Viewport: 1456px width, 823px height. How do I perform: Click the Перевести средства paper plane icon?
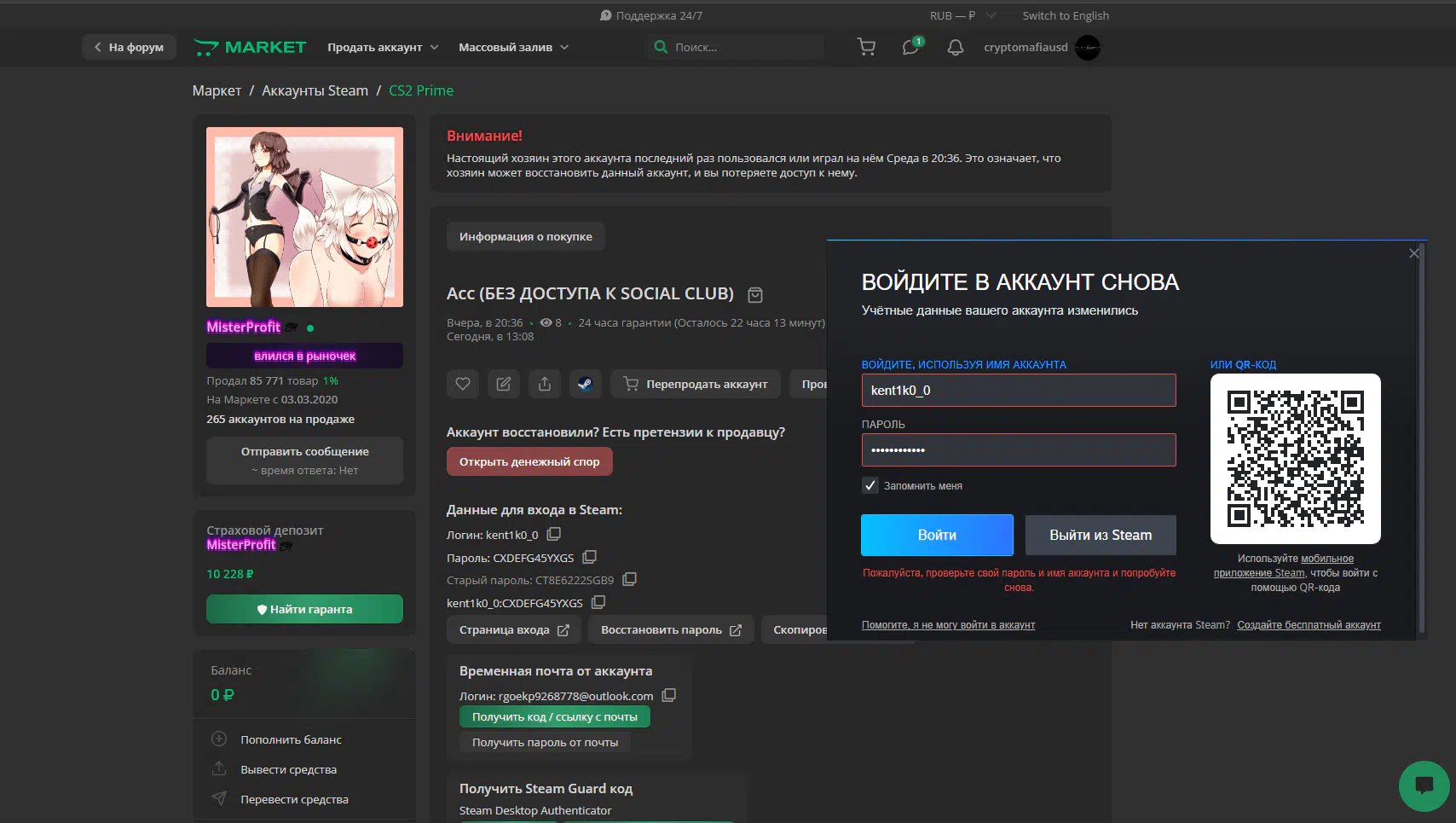click(219, 798)
